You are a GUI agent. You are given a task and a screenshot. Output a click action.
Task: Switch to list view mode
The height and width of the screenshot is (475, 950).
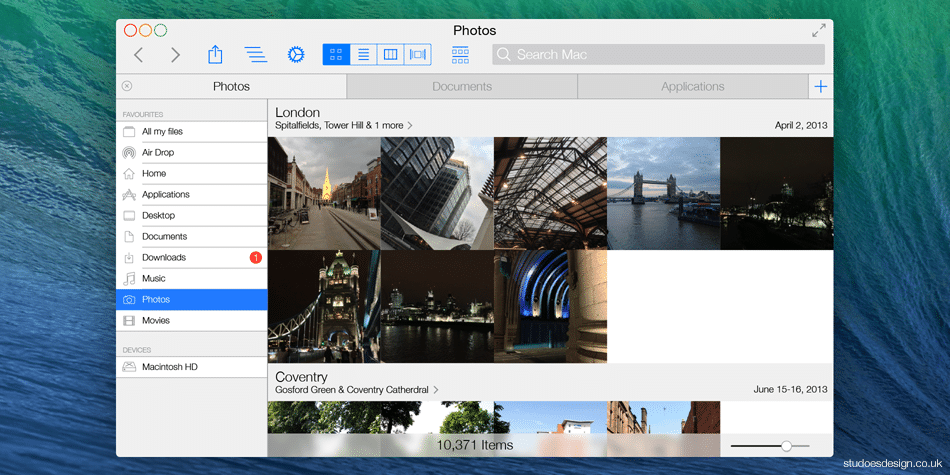(x=363, y=55)
